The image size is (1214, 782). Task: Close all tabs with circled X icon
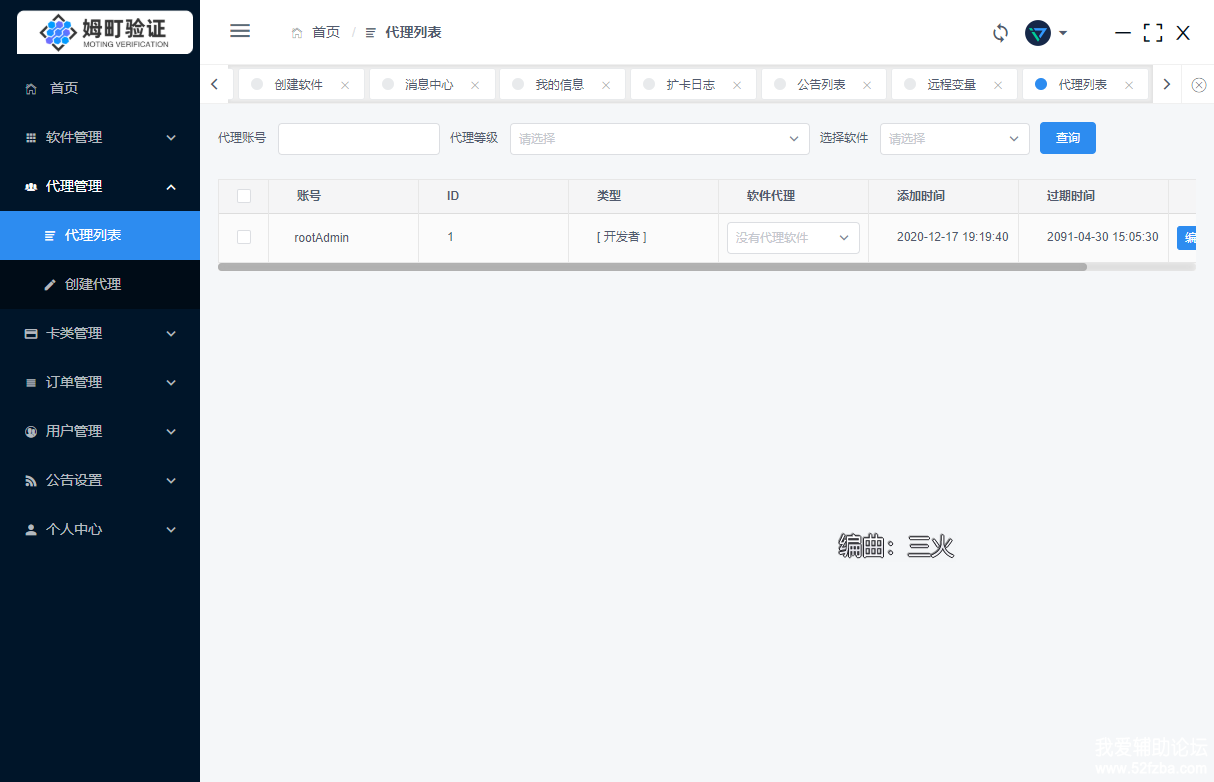[x=1199, y=85]
